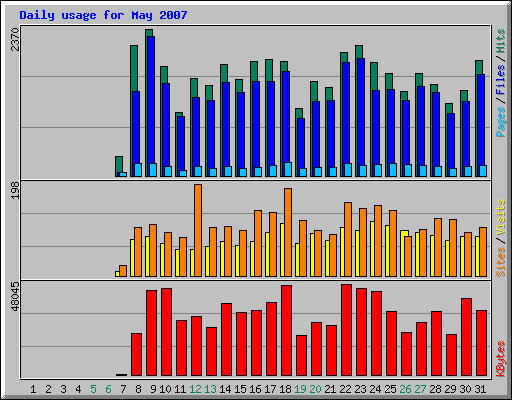Select the orange visits bar for day 7
This screenshot has height=400, width=512.
click(123, 271)
